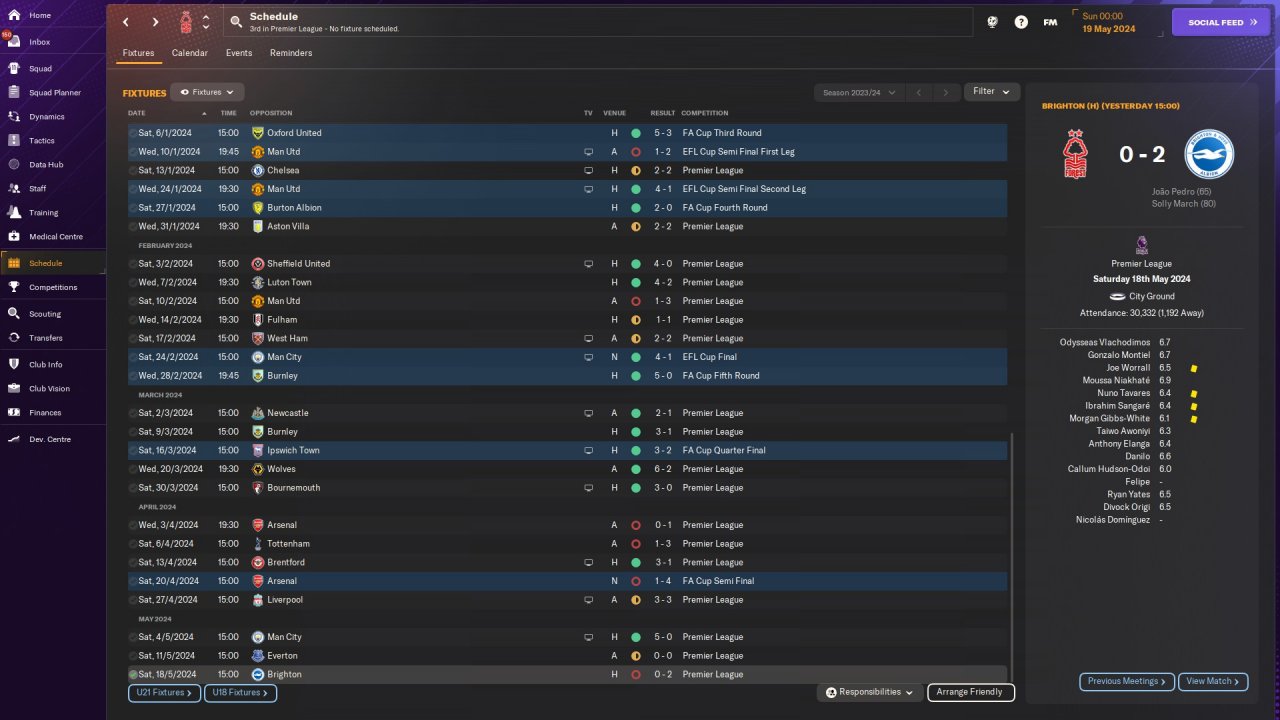Switch to the Events tab
Viewport: 1280px width, 720px height.
239,53
